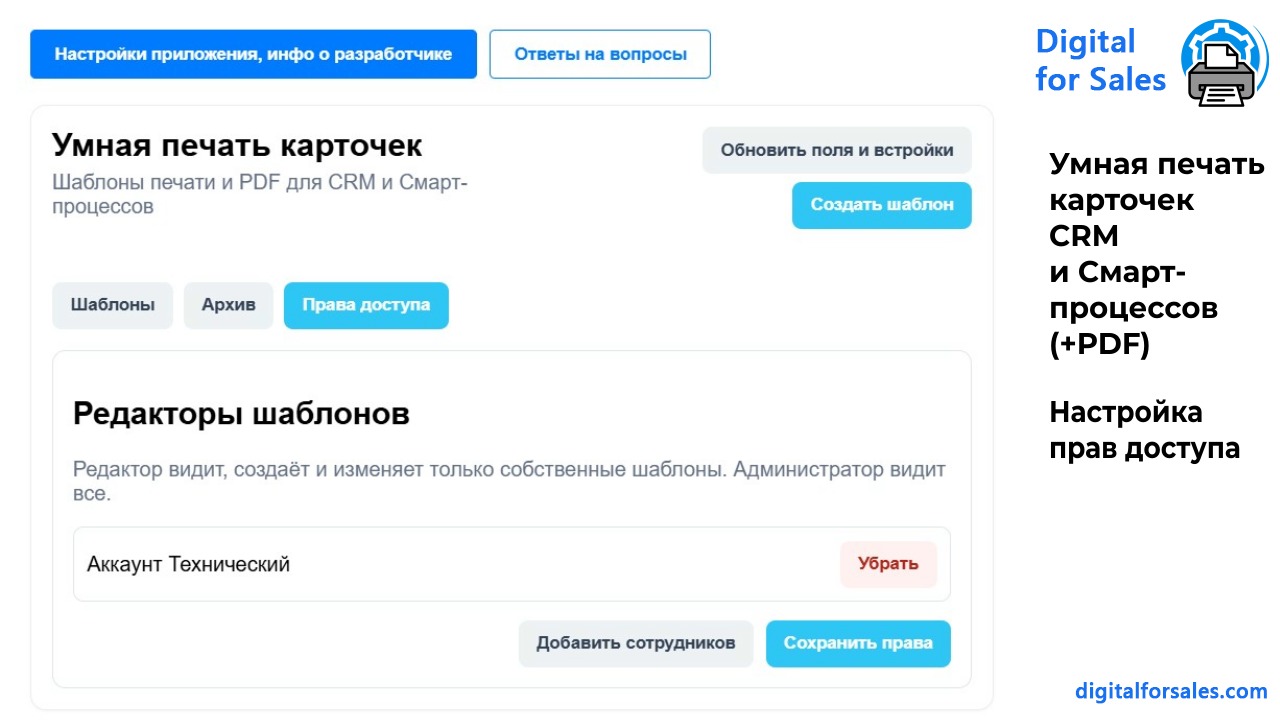1280x720 pixels.
Task: Open the "Ответы на вопросы" button
Action: [x=600, y=54]
